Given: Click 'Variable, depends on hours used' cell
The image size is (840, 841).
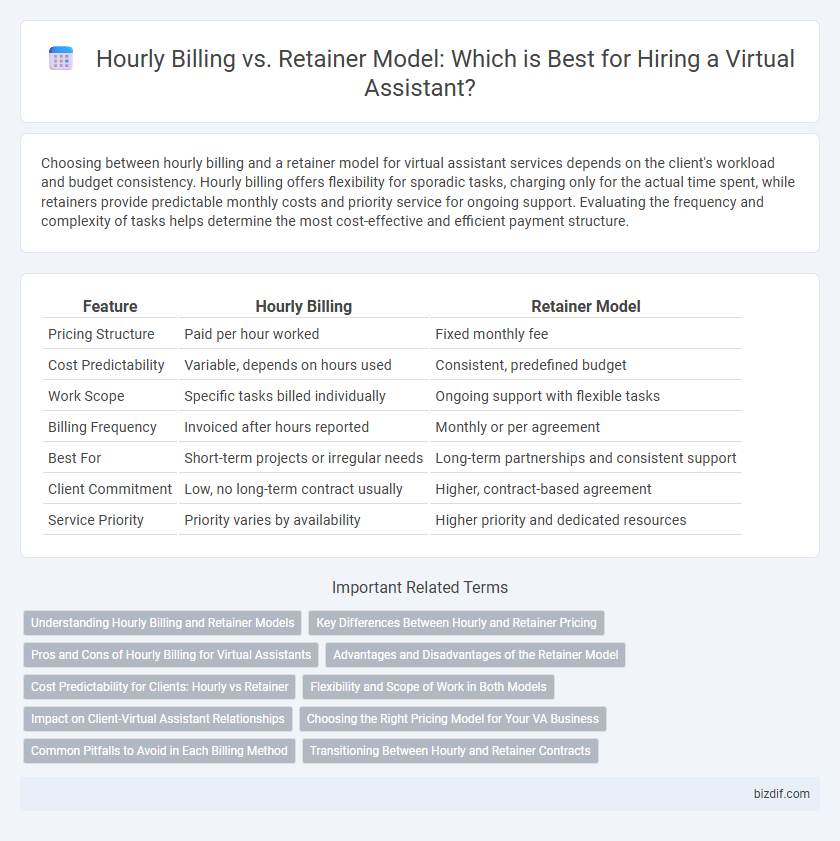Looking at the screenshot, I should (304, 365).
